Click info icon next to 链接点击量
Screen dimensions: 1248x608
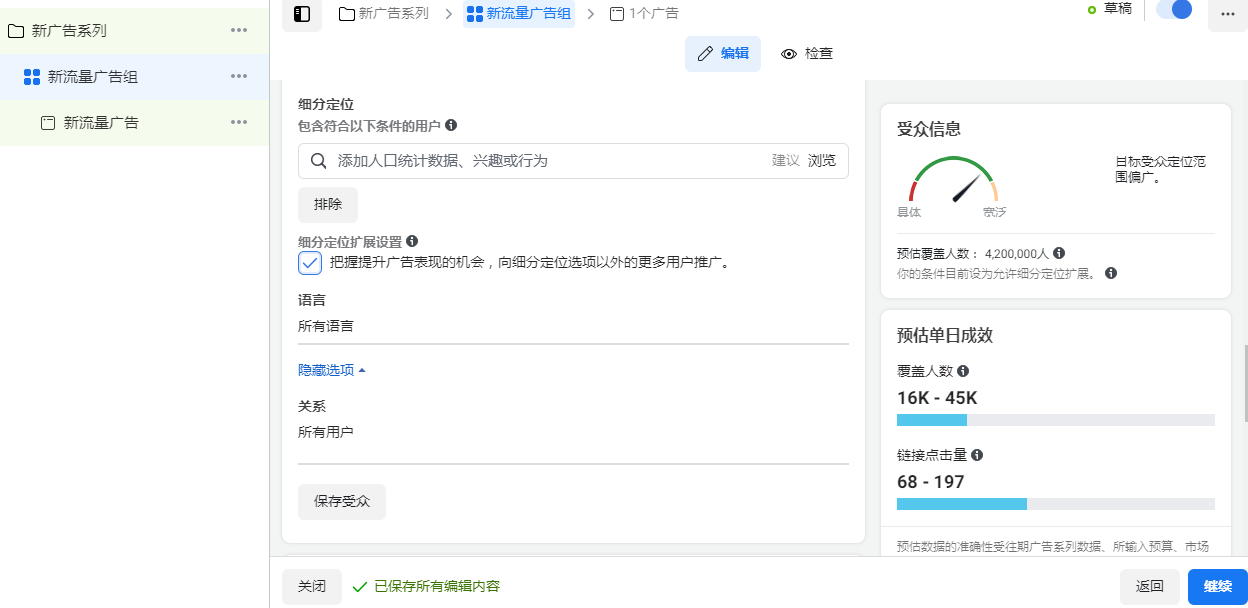point(977,454)
